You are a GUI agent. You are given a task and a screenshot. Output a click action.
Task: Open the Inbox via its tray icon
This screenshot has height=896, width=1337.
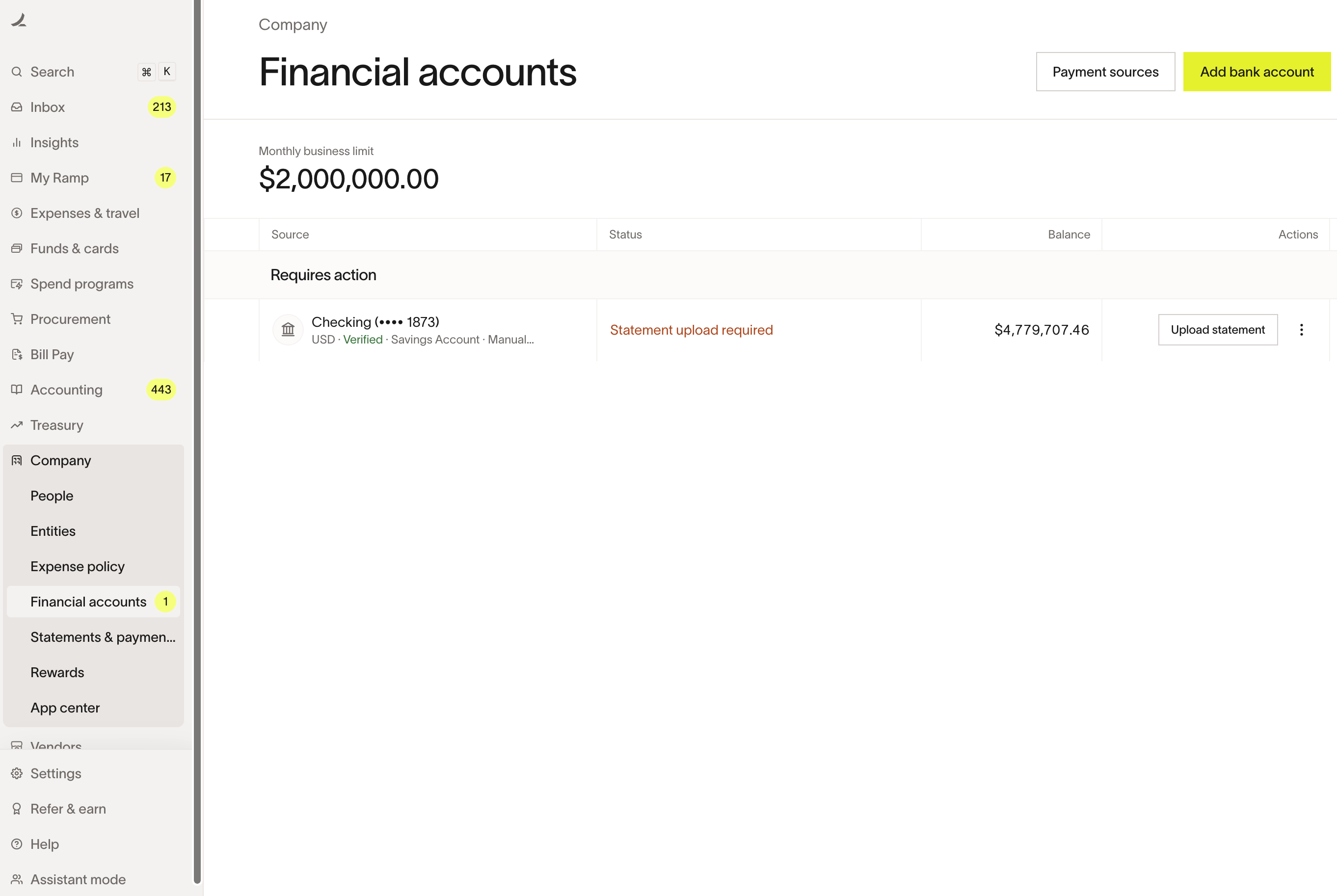pos(17,107)
